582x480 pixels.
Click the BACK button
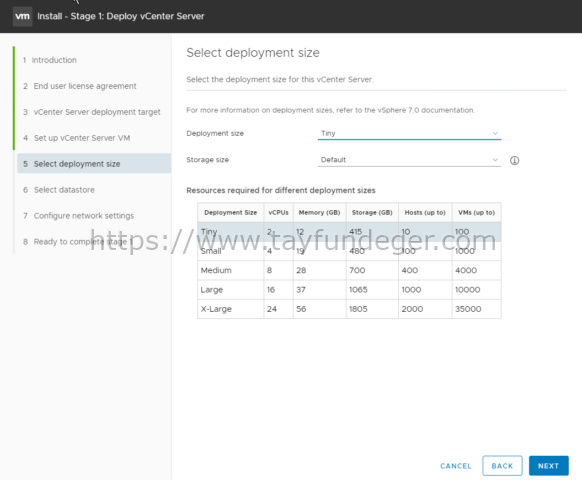502,466
